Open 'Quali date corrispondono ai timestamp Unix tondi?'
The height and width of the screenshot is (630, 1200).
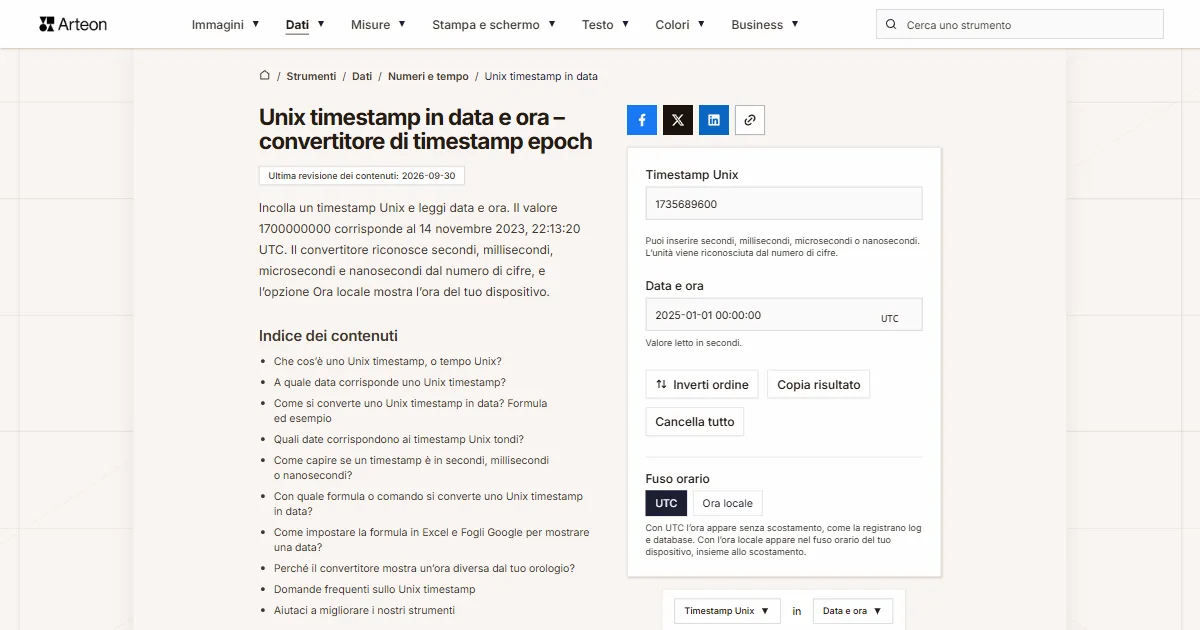click(x=399, y=439)
